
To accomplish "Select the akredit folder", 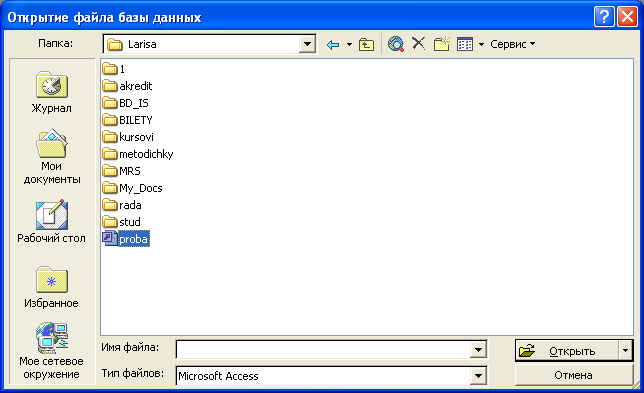I will click(127, 86).
